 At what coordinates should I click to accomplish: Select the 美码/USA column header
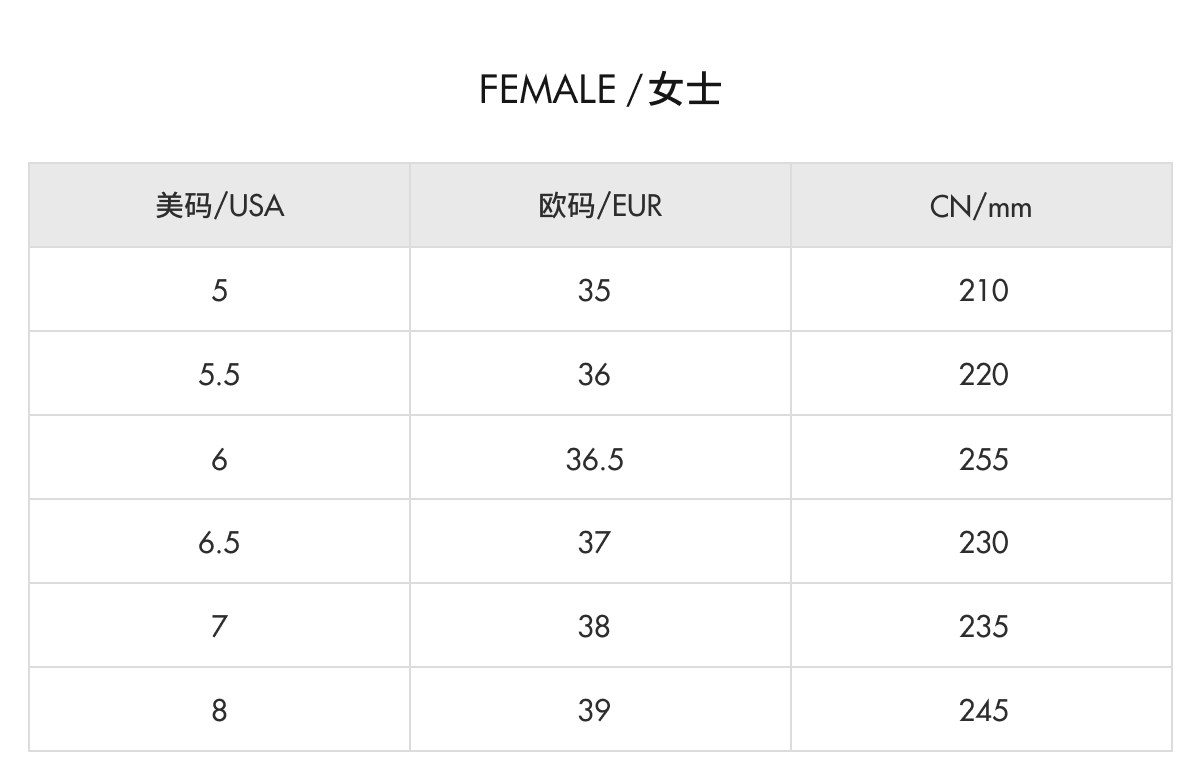click(219, 206)
